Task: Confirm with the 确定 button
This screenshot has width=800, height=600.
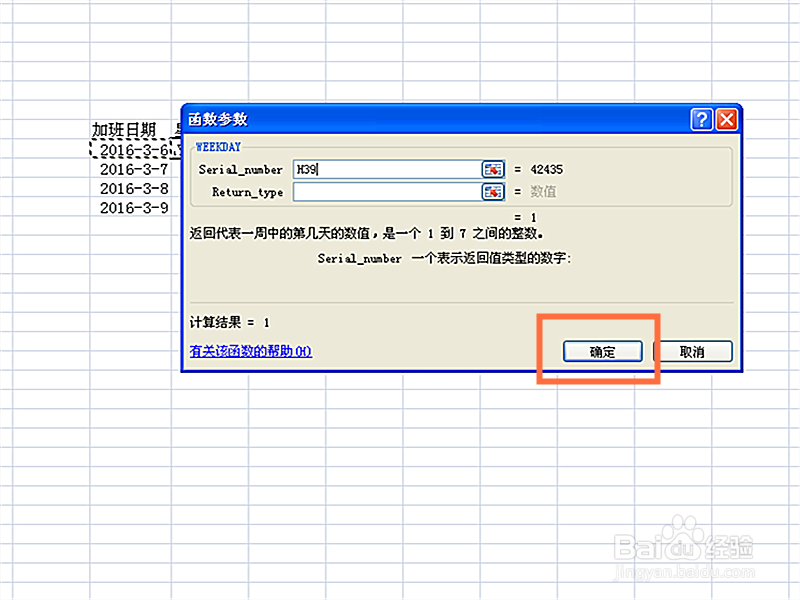Action: 603,352
